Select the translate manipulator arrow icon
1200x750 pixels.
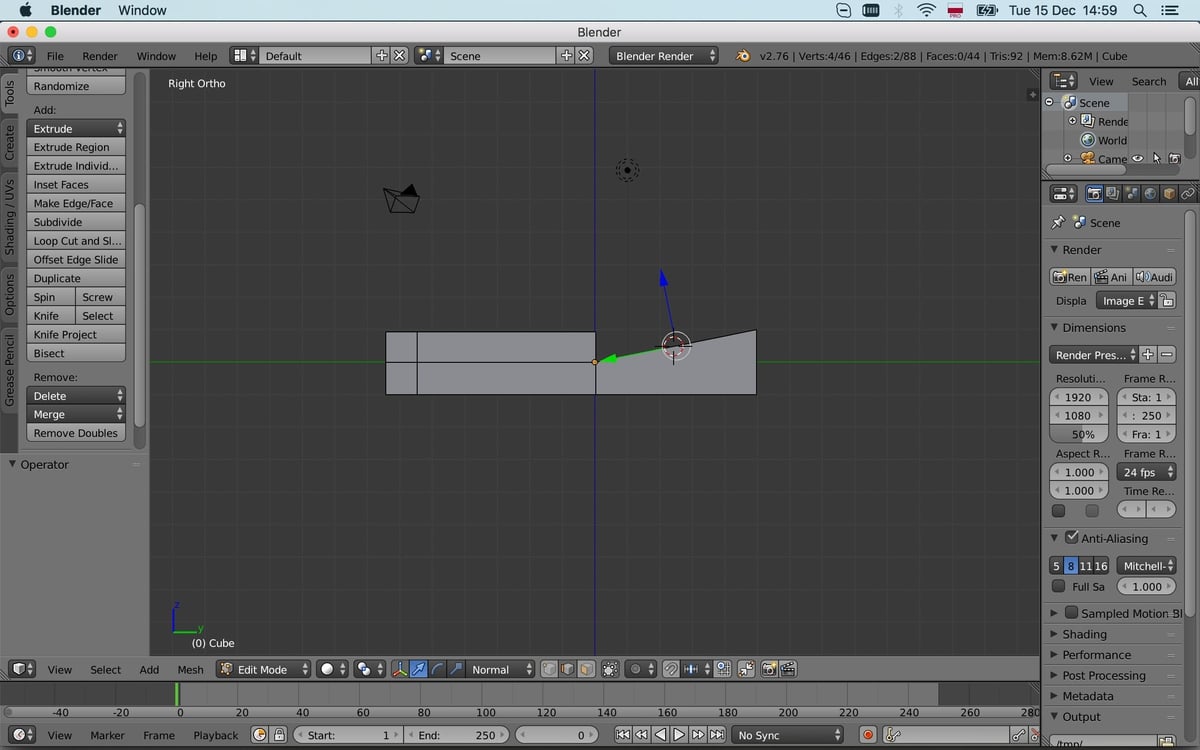419,669
